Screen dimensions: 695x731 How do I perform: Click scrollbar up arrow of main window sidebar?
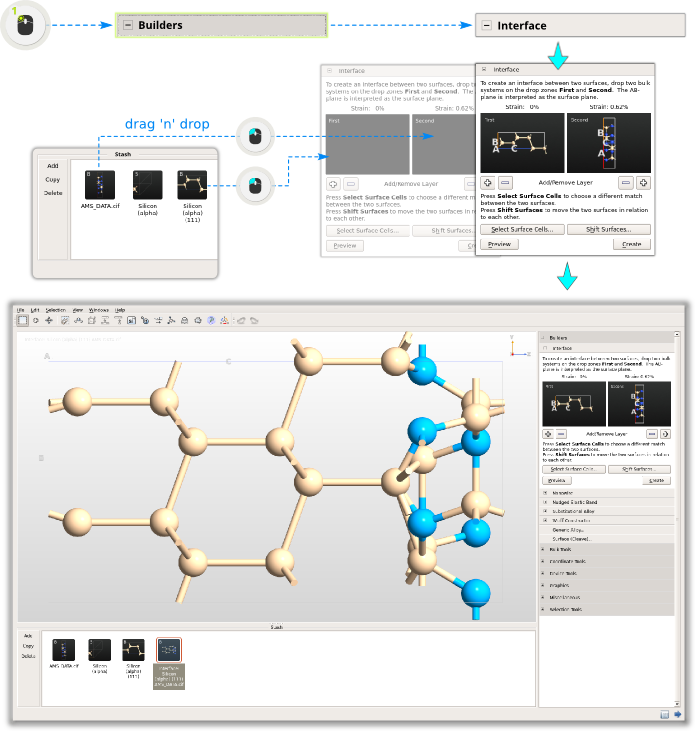pyautogui.click(x=677, y=334)
